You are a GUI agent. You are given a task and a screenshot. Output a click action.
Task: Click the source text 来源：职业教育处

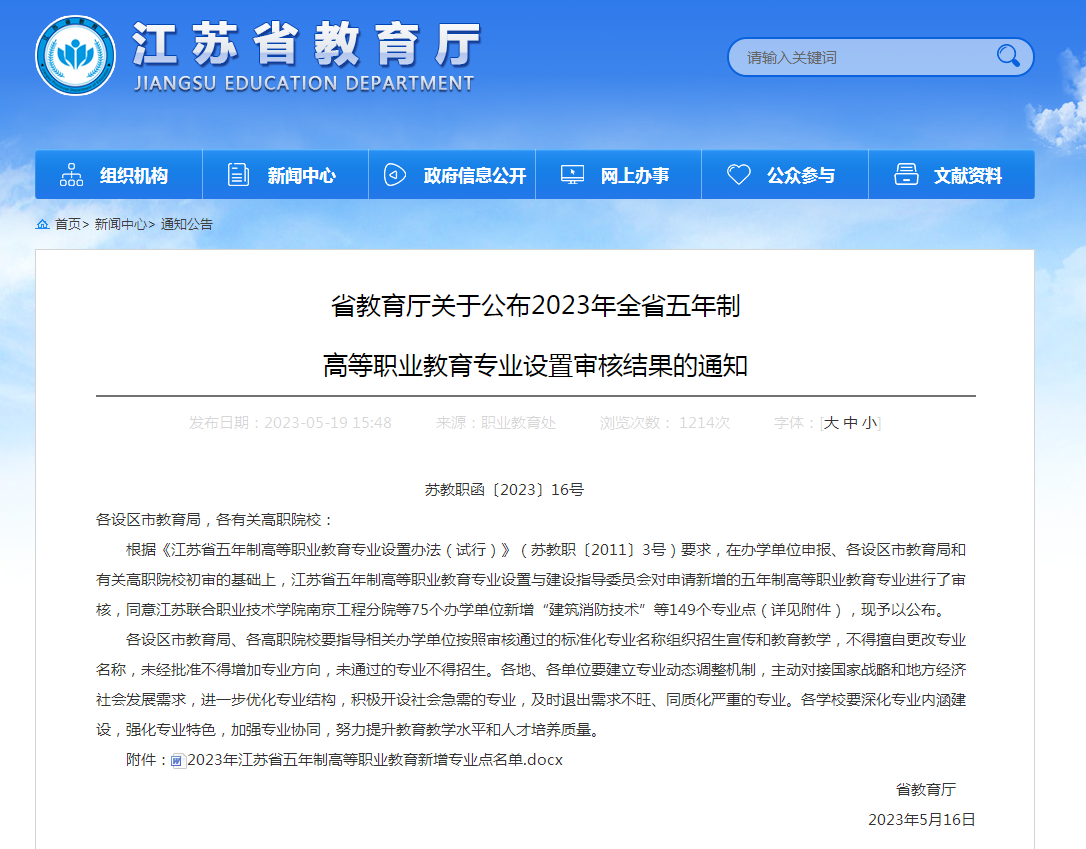pos(496,422)
